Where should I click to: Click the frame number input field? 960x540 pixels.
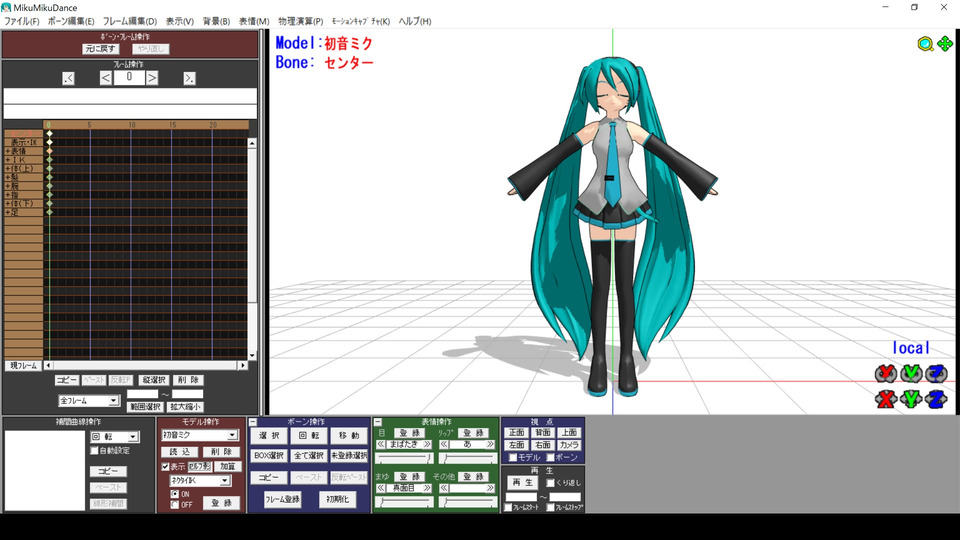pos(129,77)
